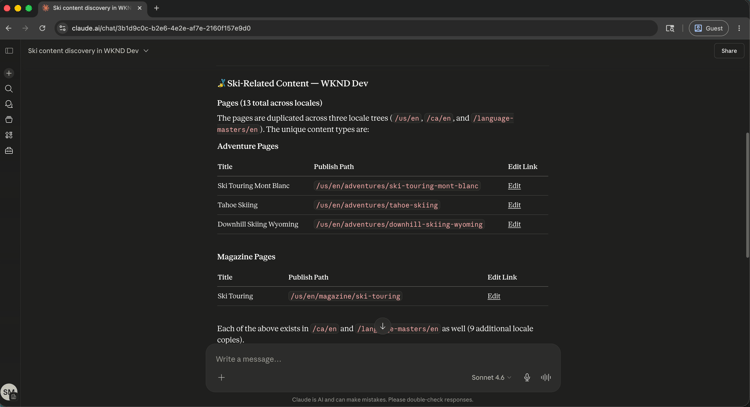Focus the Write a message input

click(383, 359)
